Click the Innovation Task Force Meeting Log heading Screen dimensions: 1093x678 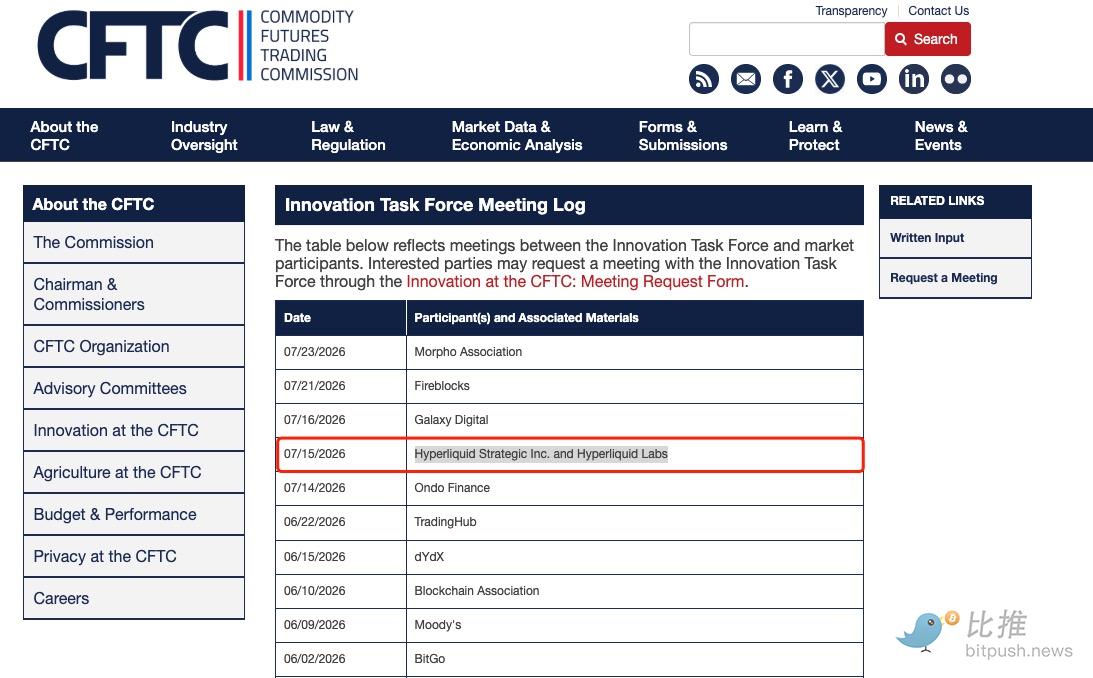click(435, 205)
